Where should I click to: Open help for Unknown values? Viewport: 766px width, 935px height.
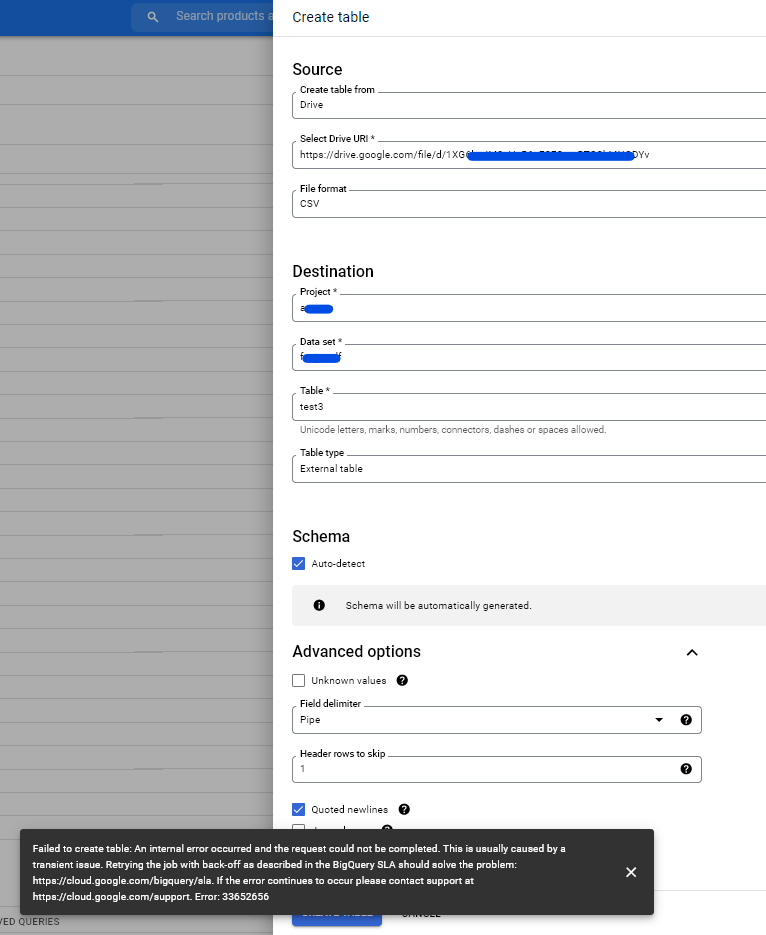[x=402, y=680]
